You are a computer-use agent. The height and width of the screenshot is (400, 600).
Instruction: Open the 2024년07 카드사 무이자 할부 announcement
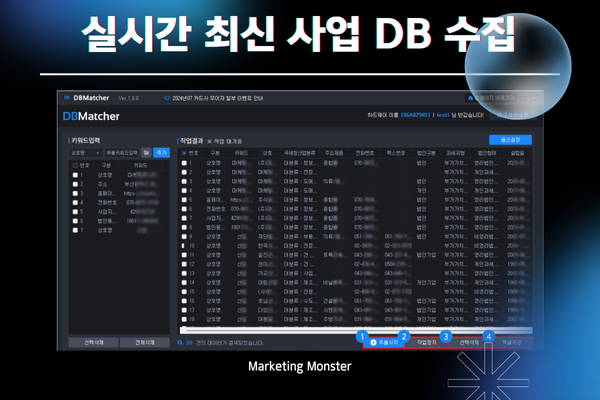217,98
